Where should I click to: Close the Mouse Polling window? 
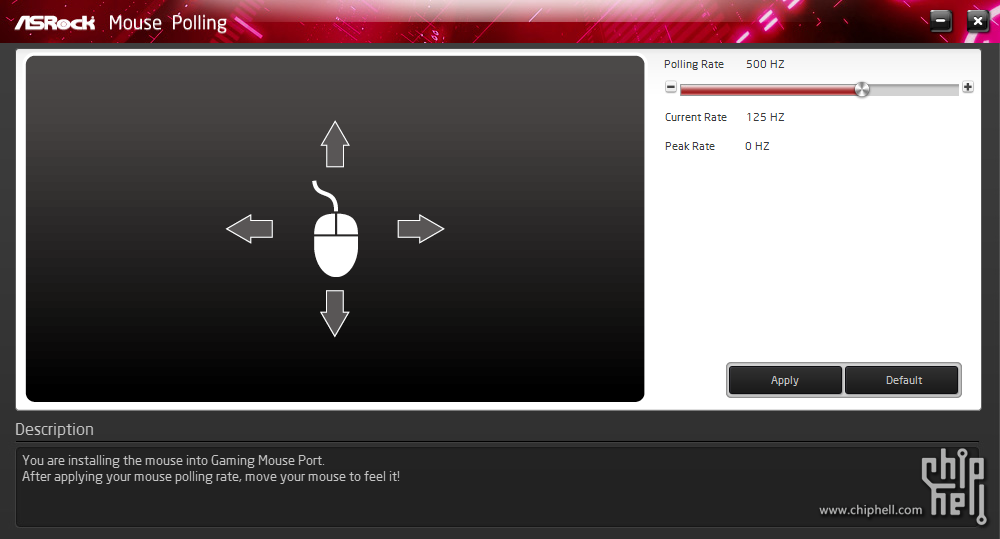click(977, 21)
